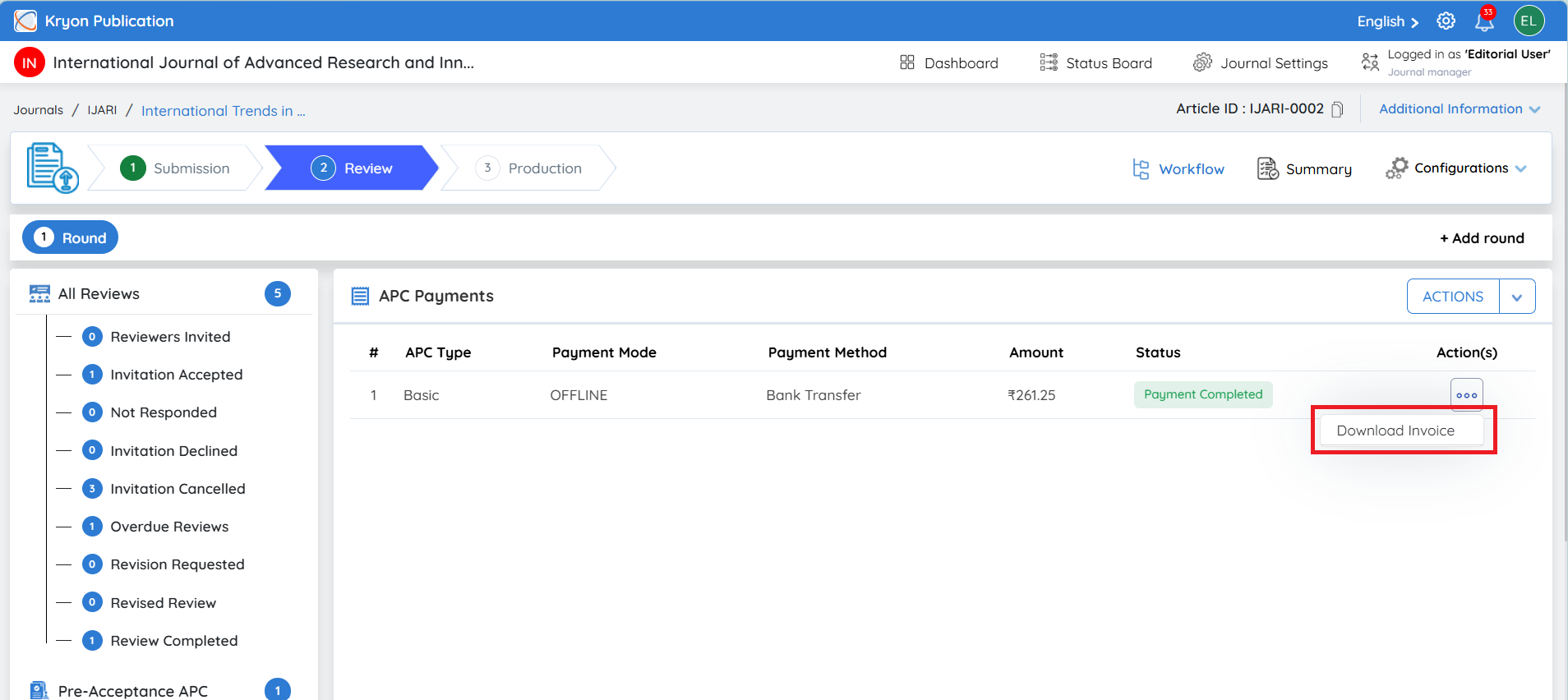Viewport: 1568px width, 700px height.
Task: Go to the Production stage
Action: point(528,168)
